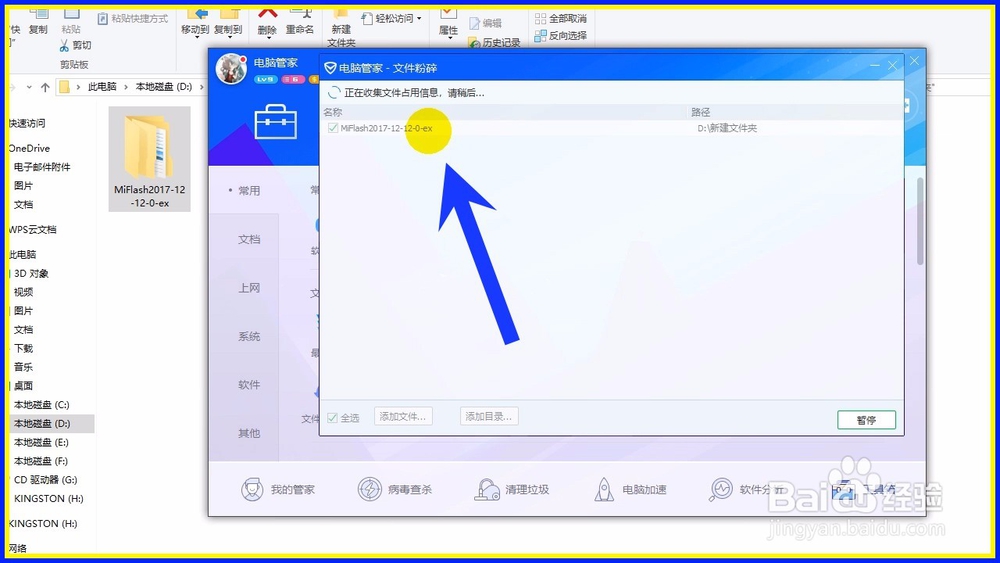Select the 软件 sidebar tab
The width and height of the screenshot is (1000, 563).
tap(249, 384)
